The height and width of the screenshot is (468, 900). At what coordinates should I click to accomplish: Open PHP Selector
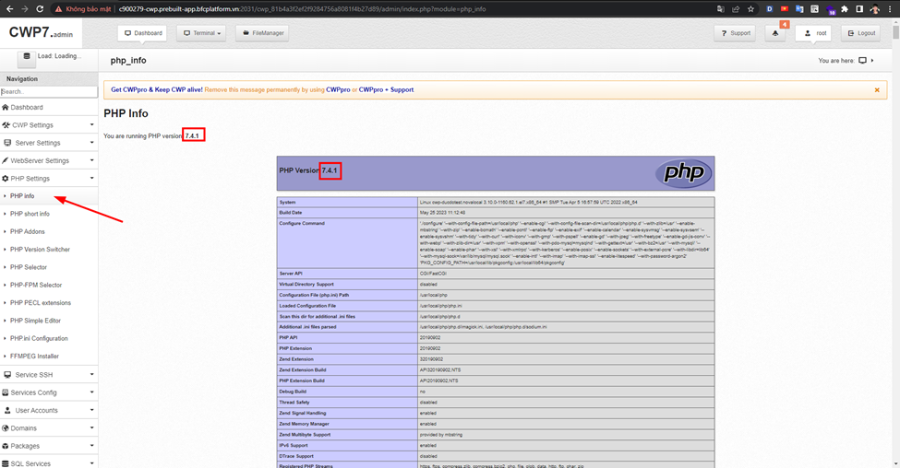(28, 268)
